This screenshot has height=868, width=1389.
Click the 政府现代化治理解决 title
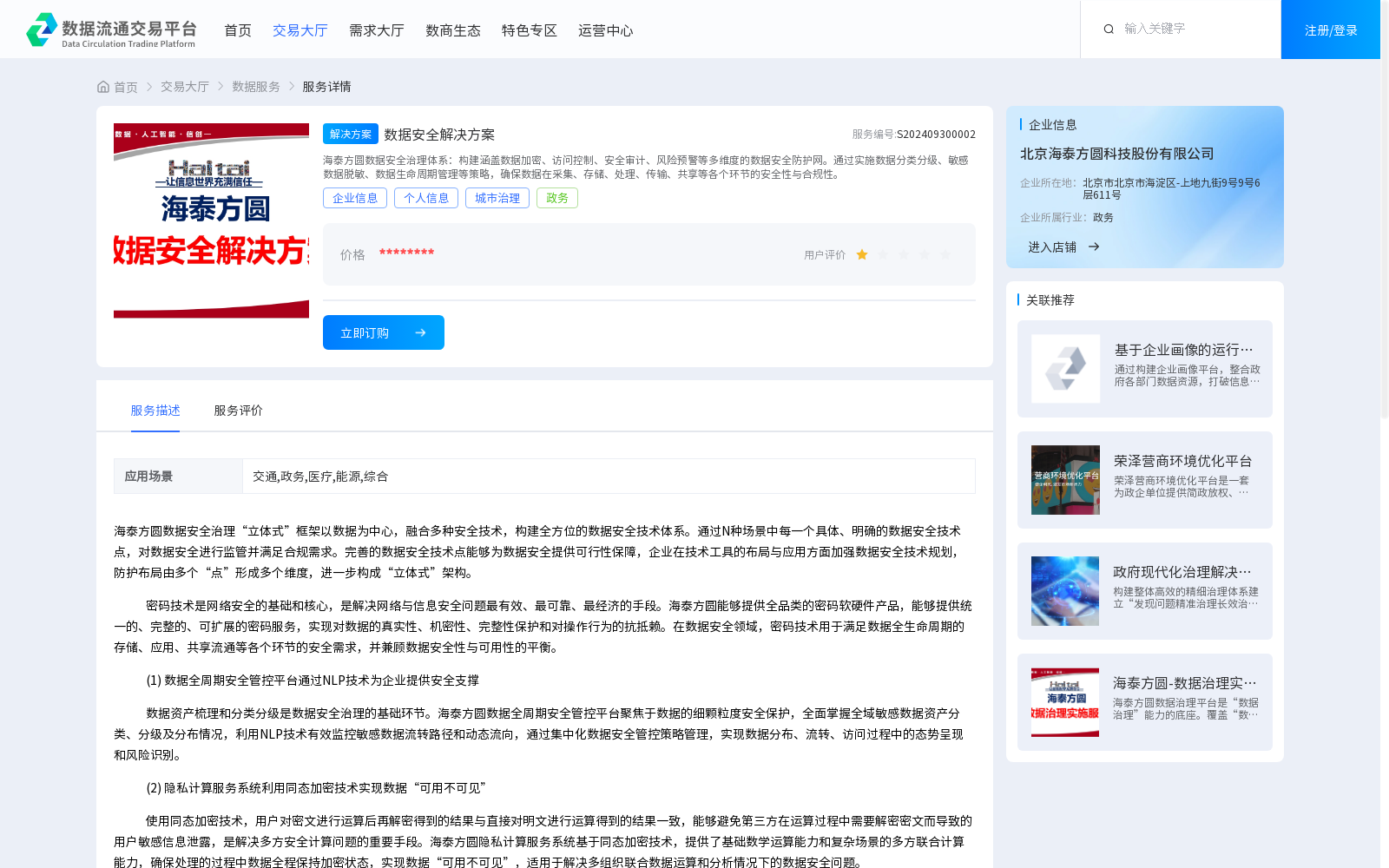pos(1182,572)
